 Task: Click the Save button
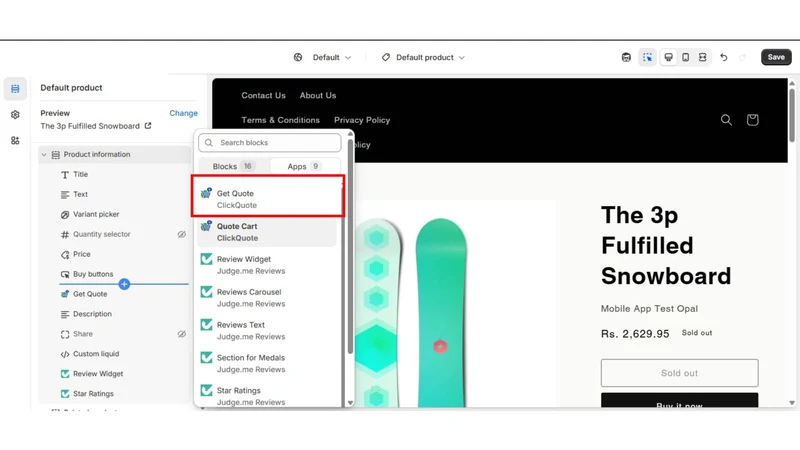(776, 57)
